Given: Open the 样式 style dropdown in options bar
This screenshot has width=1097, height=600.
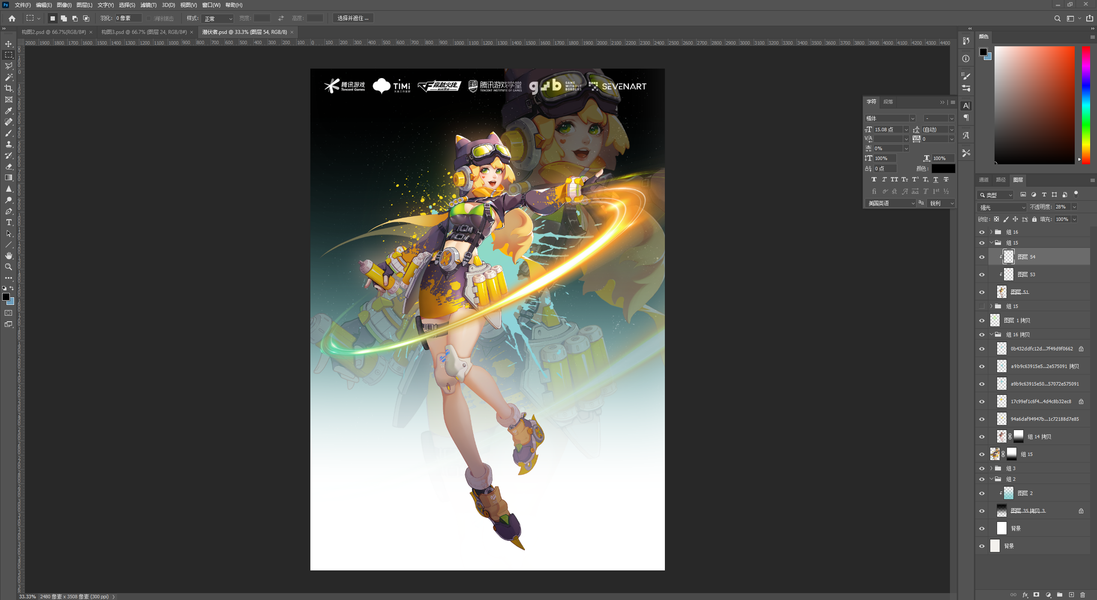Looking at the screenshot, I should coord(218,18).
